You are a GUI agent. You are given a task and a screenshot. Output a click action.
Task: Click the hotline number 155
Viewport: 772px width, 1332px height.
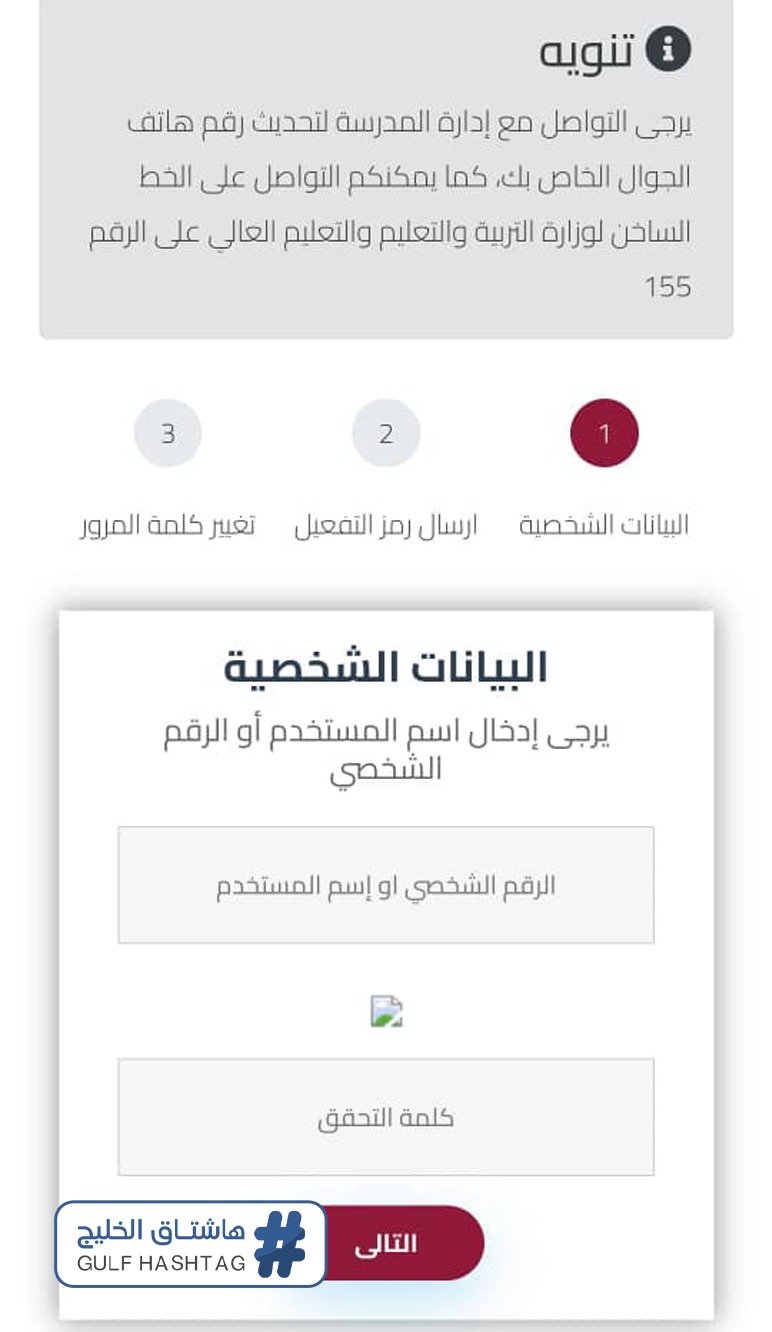tap(667, 287)
